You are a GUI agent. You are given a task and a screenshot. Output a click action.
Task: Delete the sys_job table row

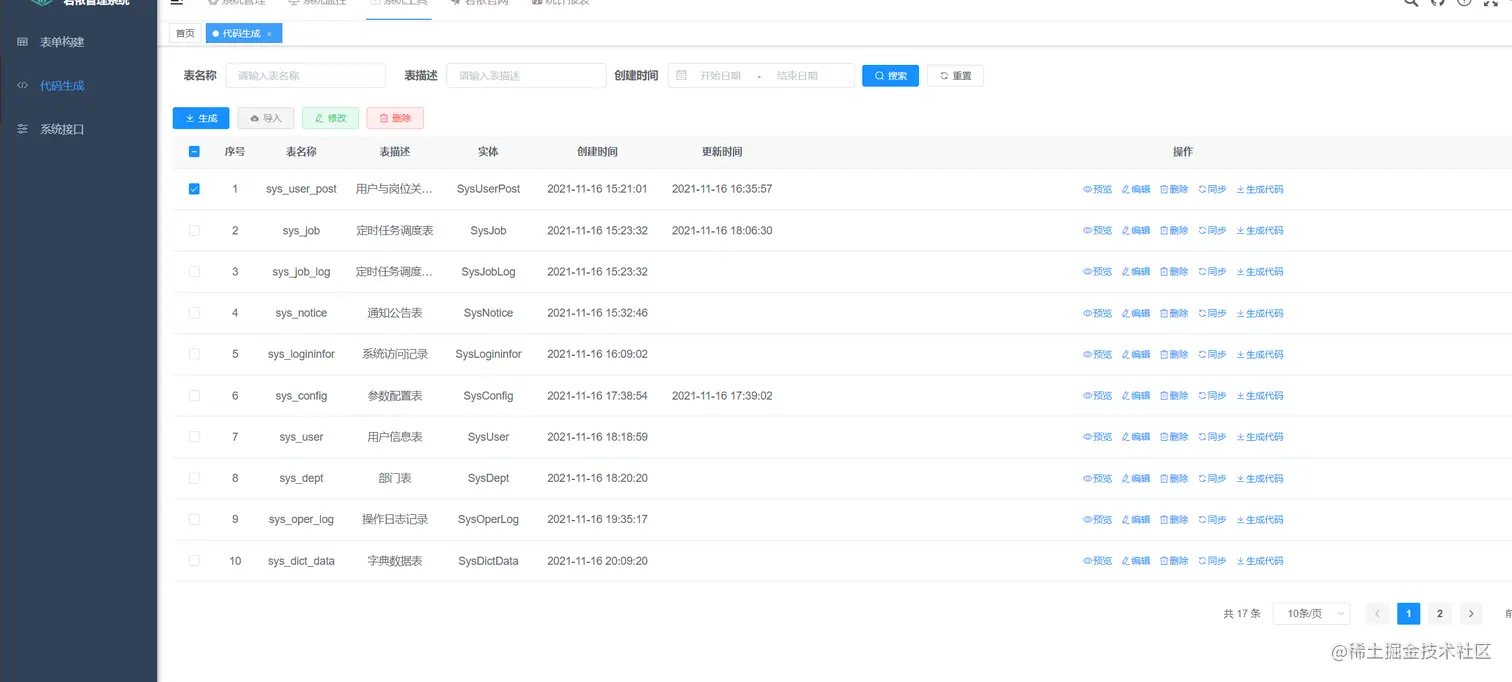tap(1174, 230)
